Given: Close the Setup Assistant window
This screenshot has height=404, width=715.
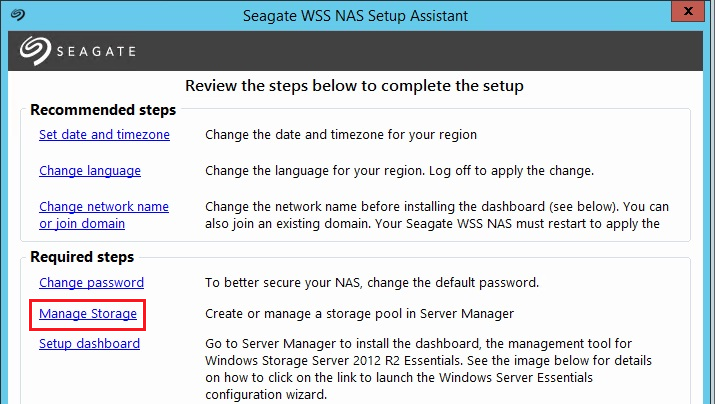Looking at the screenshot, I should pos(692,15).
